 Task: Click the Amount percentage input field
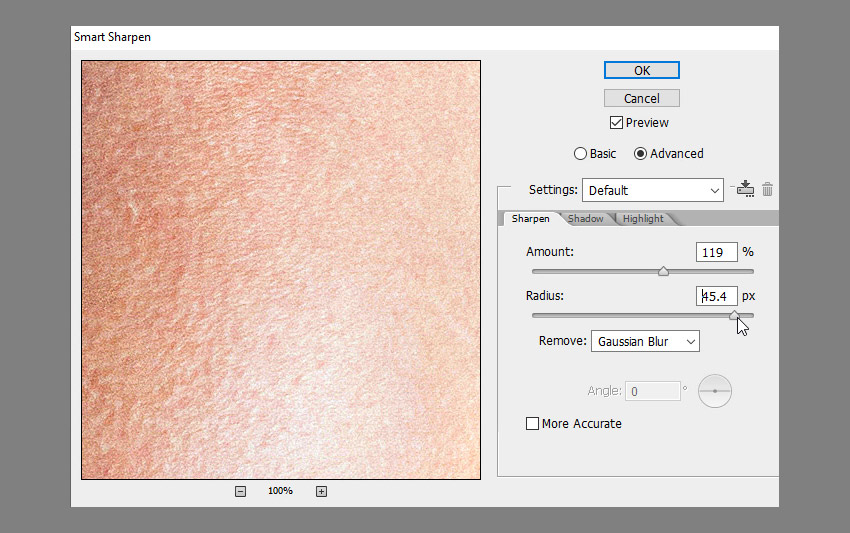pos(717,252)
